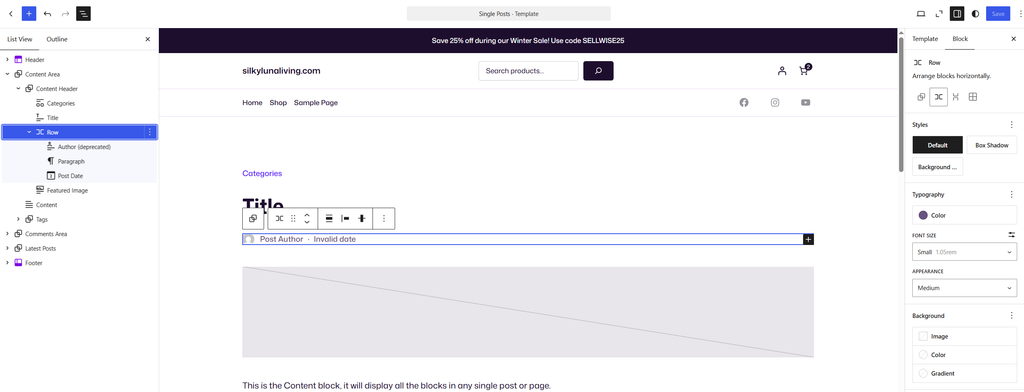Switch to the Block sidebar tab
The width and height of the screenshot is (1024, 392).
[960, 39]
